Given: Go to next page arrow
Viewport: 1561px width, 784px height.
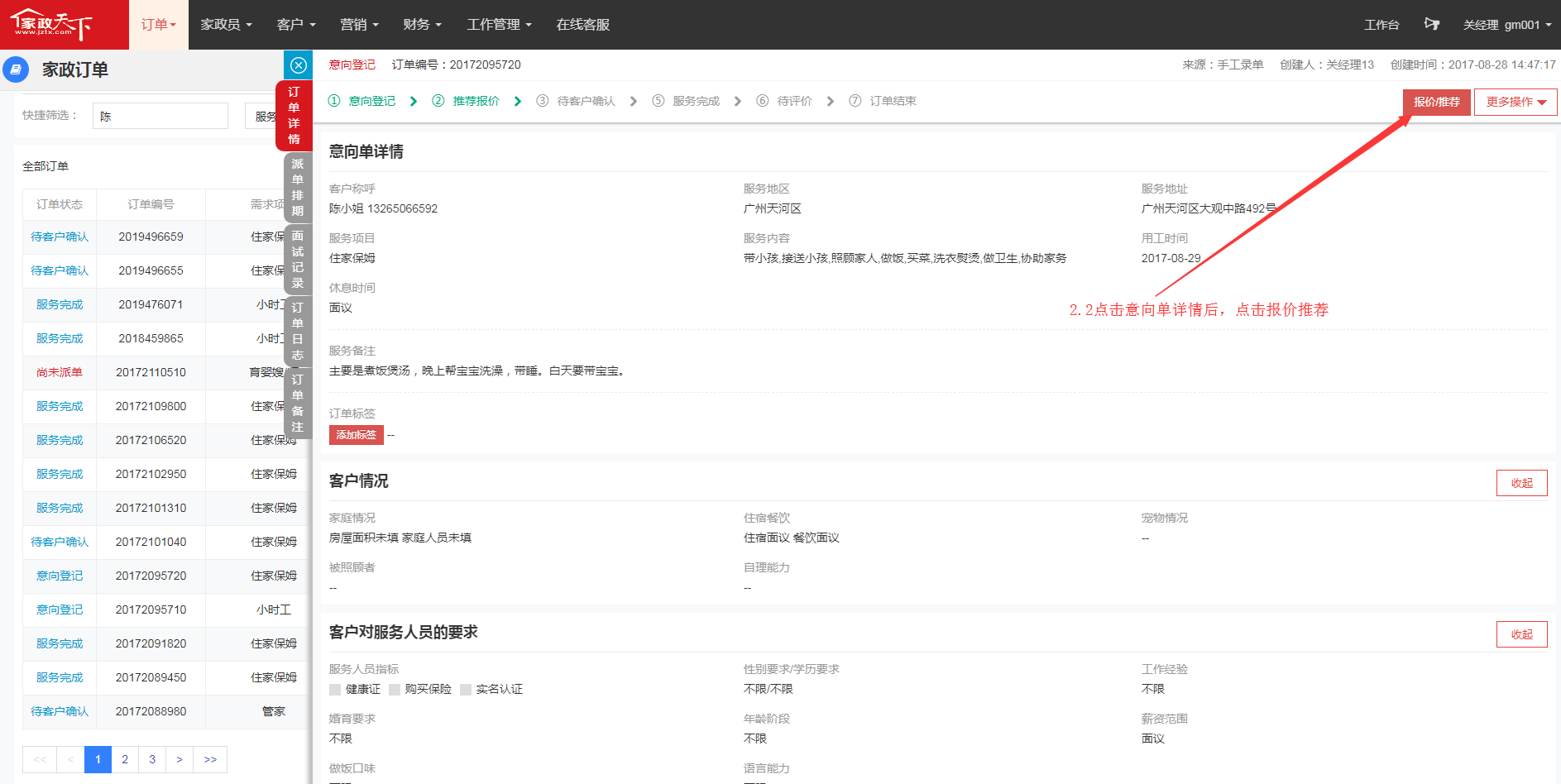Looking at the screenshot, I should pyautogui.click(x=180, y=759).
